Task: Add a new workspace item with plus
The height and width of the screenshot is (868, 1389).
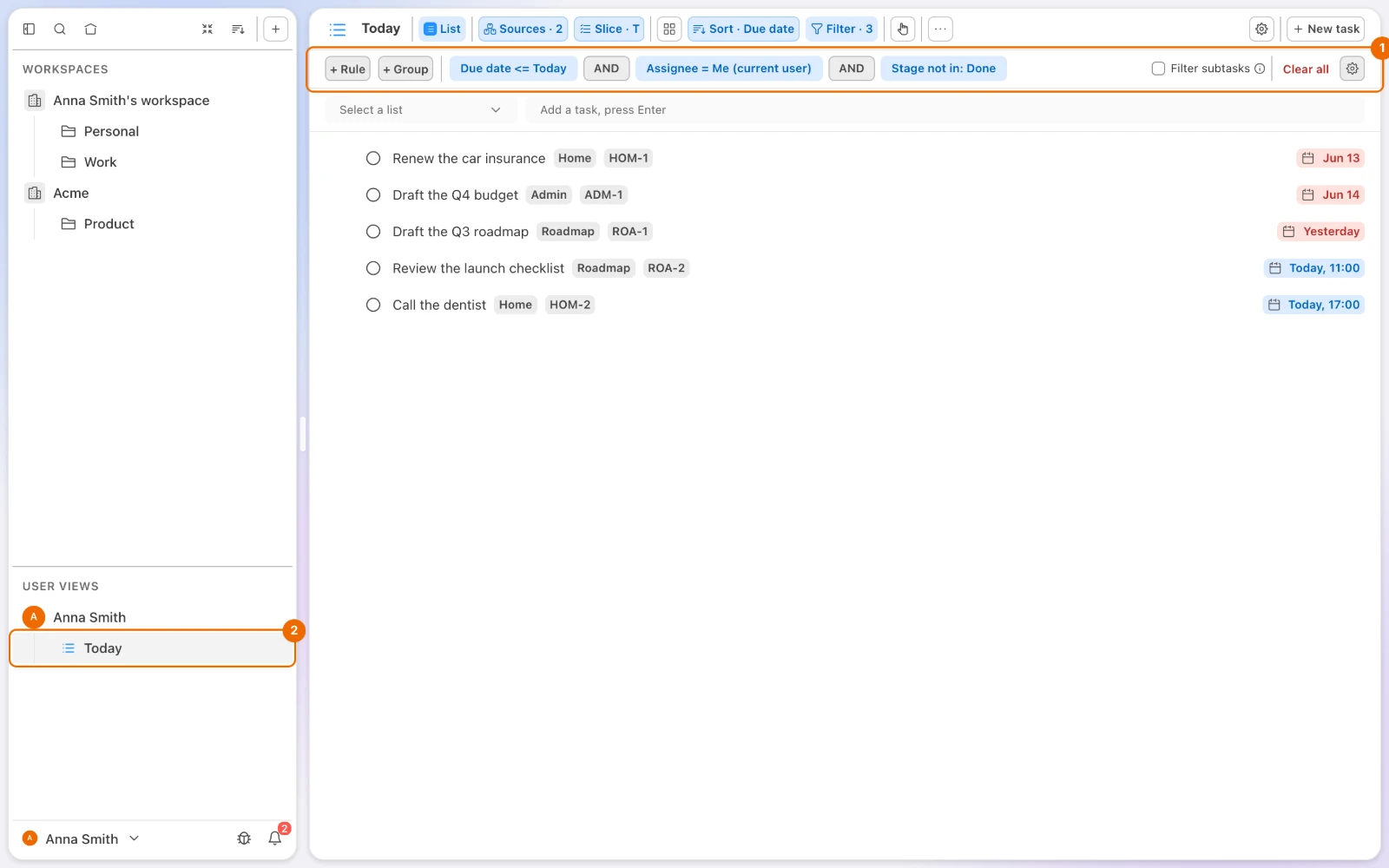Action: click(275, 29)
